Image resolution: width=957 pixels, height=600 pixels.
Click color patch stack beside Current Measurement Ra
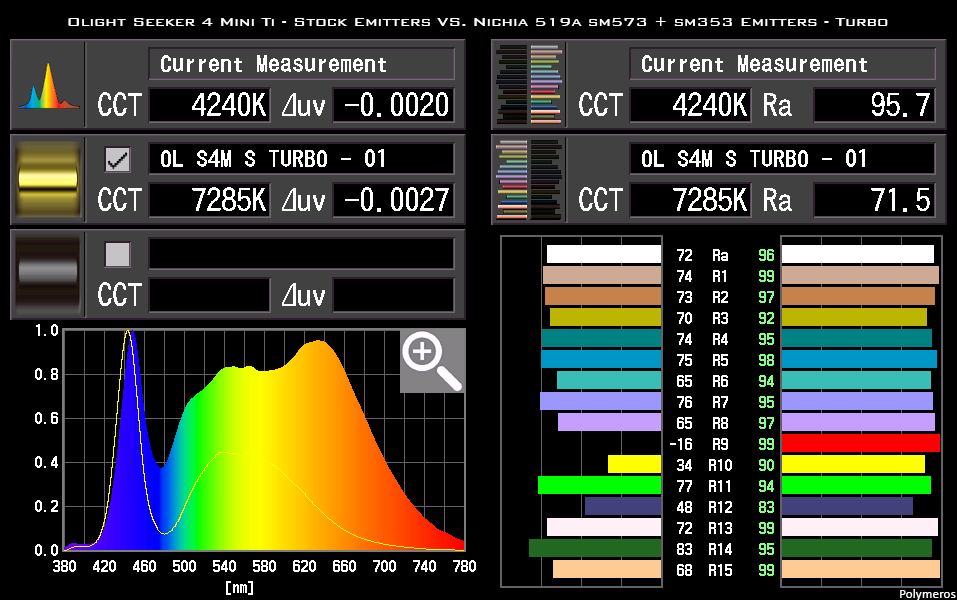[527, 84]
